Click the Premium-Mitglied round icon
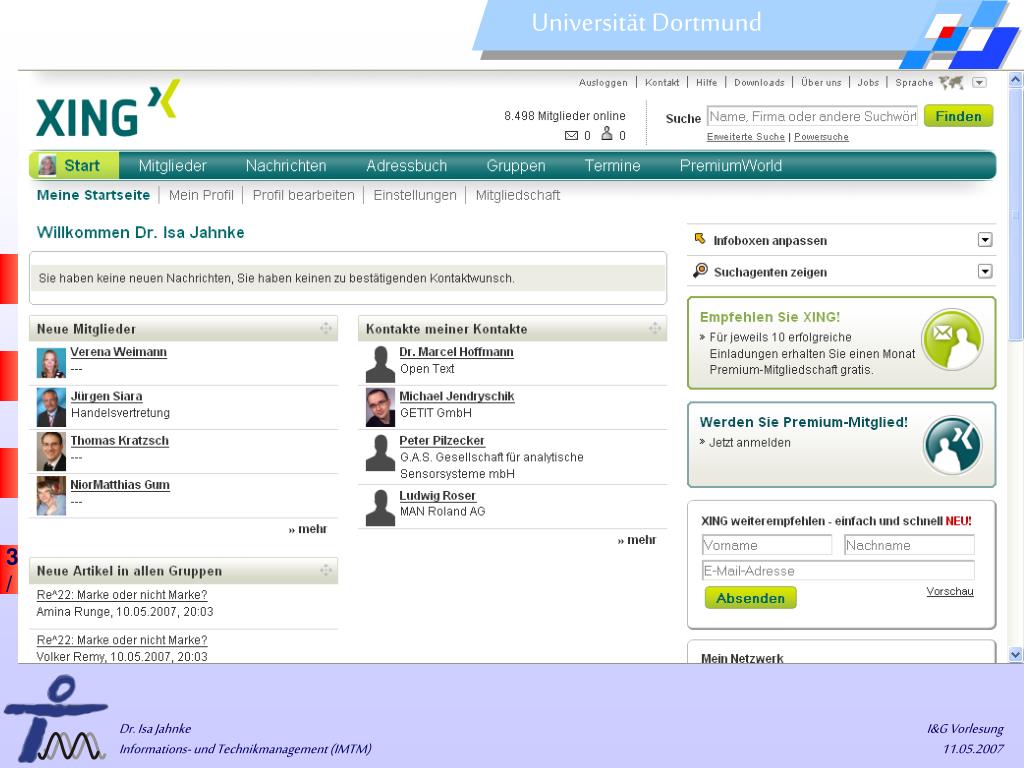The width and height of the screenshot is (1024, 768). (x=953, y=445)
